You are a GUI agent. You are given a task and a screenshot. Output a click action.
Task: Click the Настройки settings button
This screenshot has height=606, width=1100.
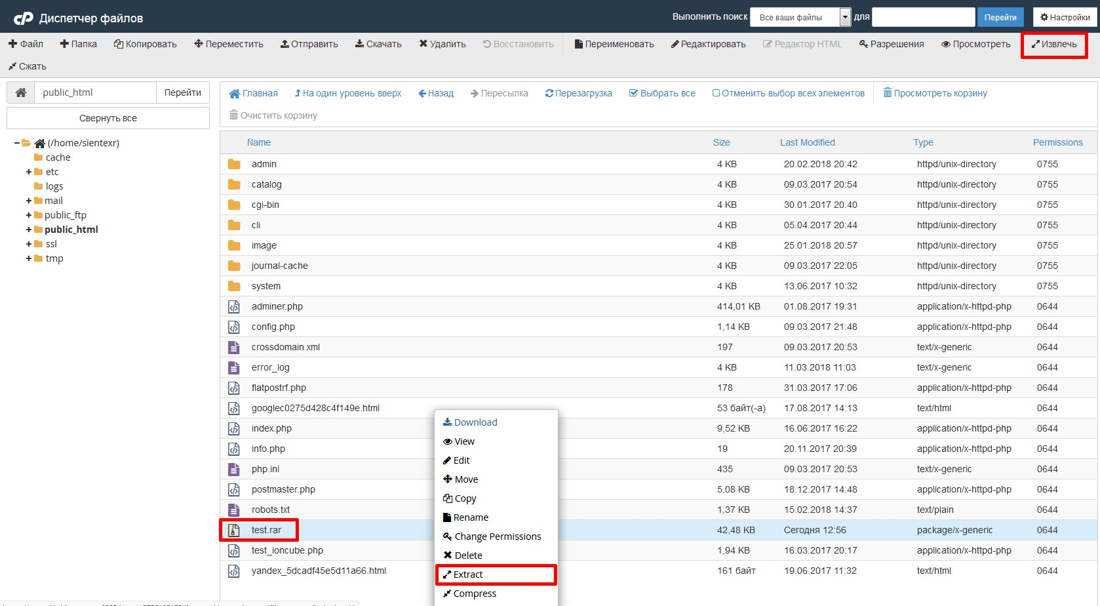1064,17
